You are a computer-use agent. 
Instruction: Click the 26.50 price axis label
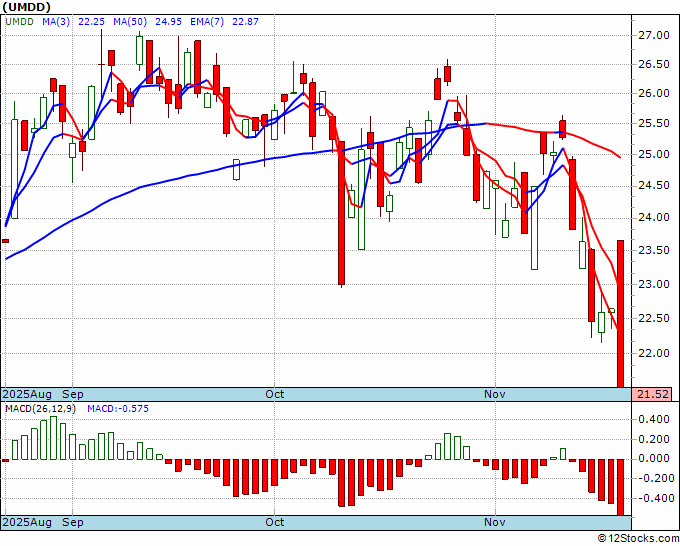pyautogui.click(x=654, y=65)
